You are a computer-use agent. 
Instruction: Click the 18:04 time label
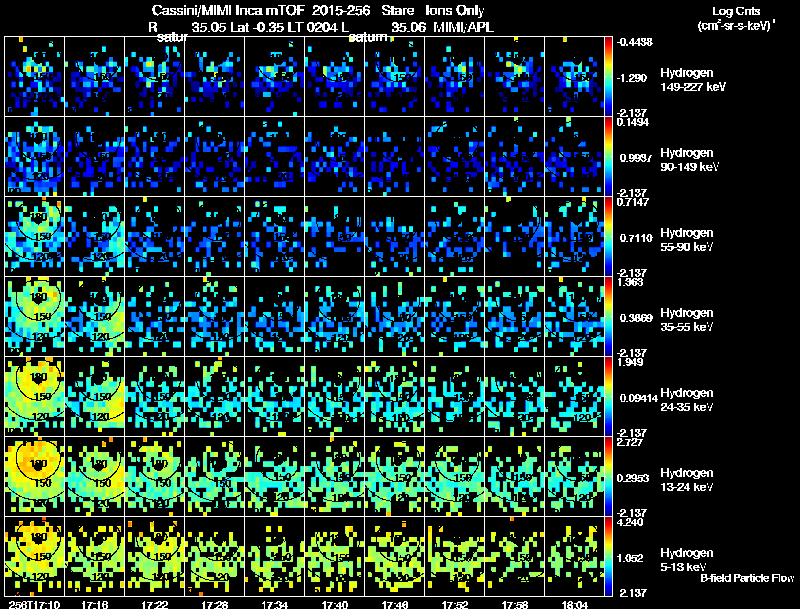point(576,604)
